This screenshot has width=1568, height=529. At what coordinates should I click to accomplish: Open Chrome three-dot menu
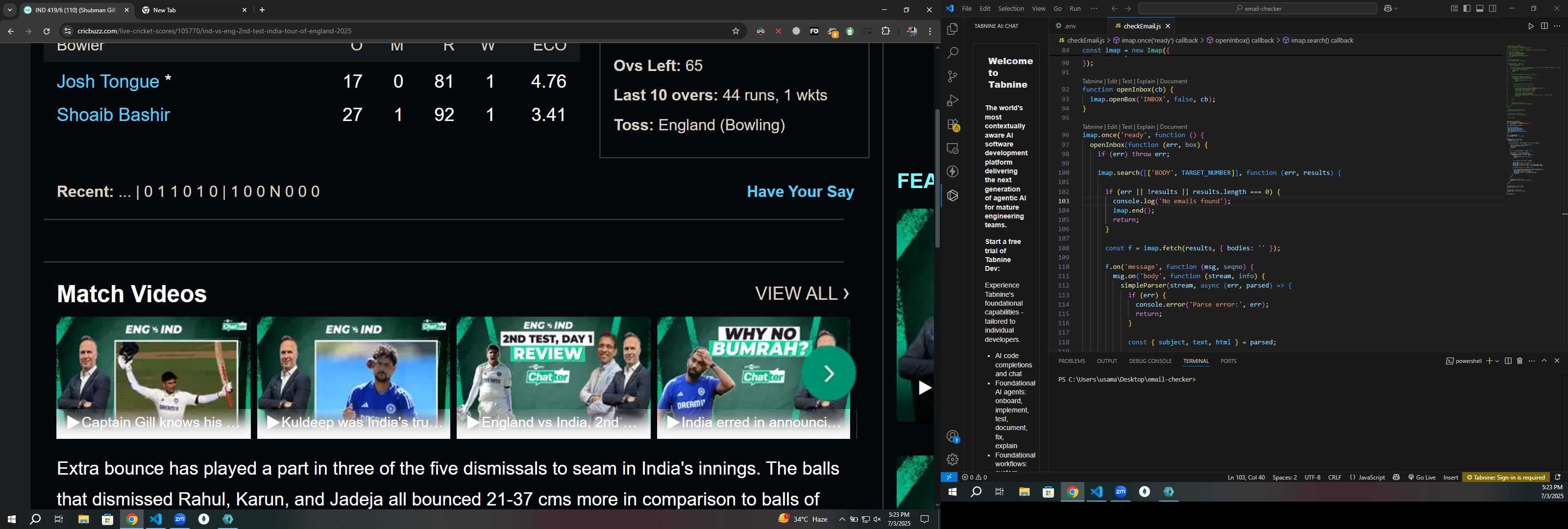930,31
